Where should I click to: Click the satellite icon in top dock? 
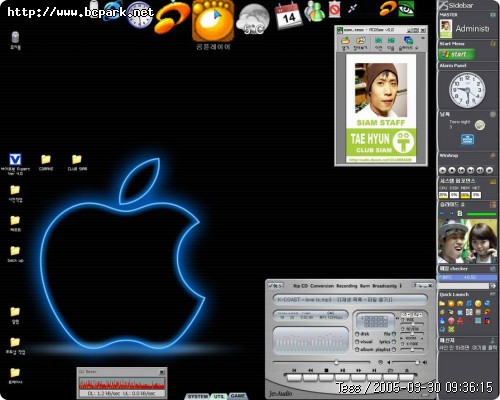pyautogui.click(x=352, y=9)
